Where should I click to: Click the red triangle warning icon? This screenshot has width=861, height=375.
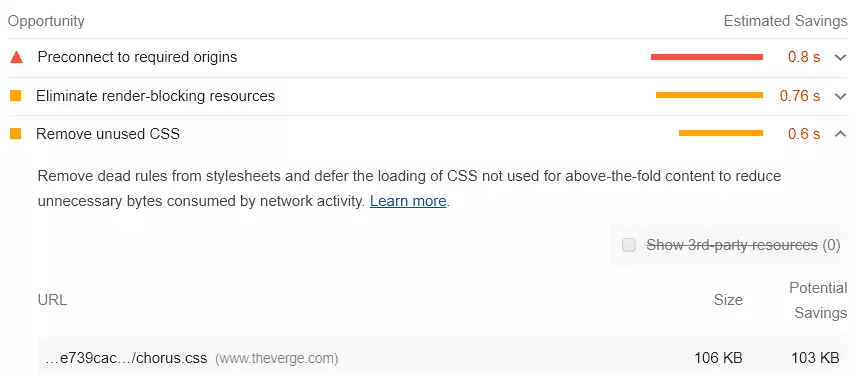16,57
